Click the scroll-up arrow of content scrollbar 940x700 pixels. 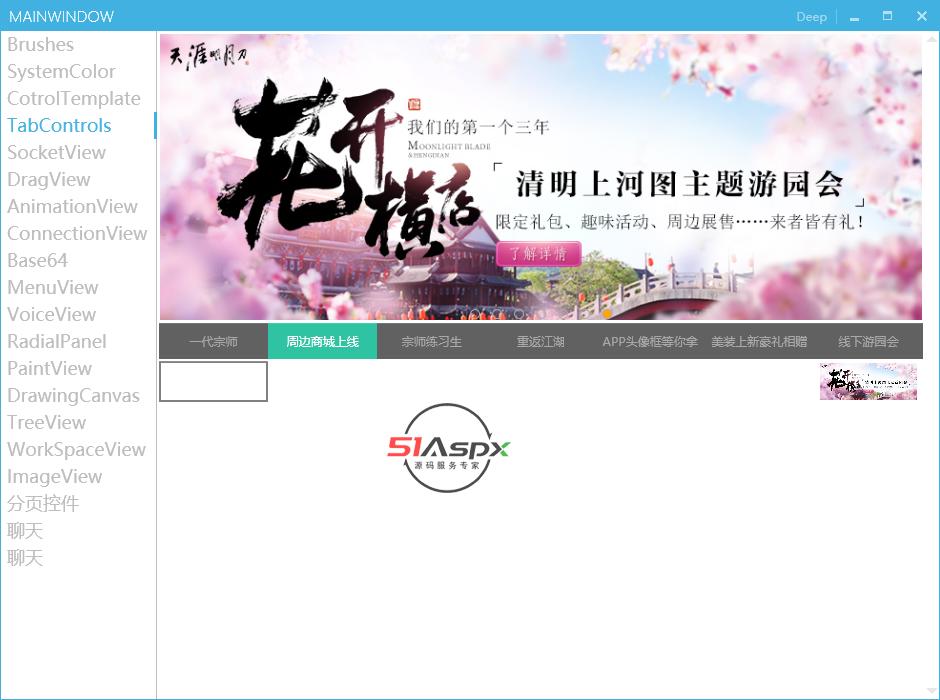tap(931, 39)
